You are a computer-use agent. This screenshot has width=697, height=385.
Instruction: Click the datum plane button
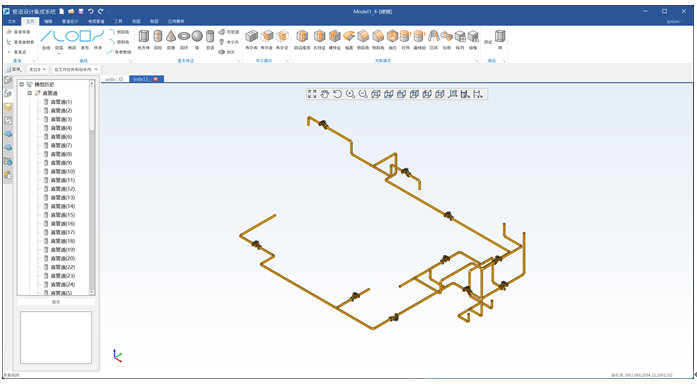click(x=19, y=32)
